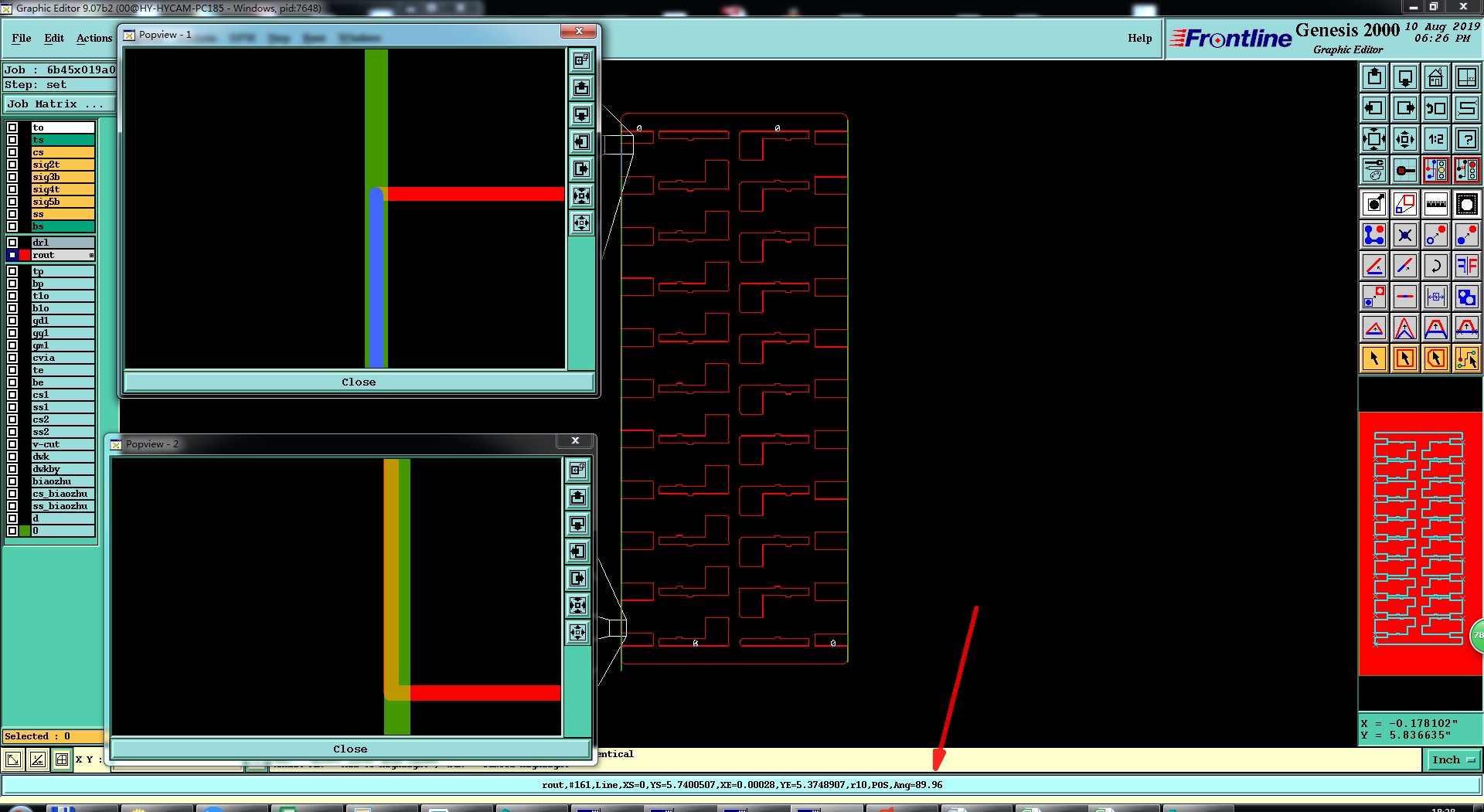
Task: Toggle display checkbox for layer to
Action: click(x=12, y=127)
